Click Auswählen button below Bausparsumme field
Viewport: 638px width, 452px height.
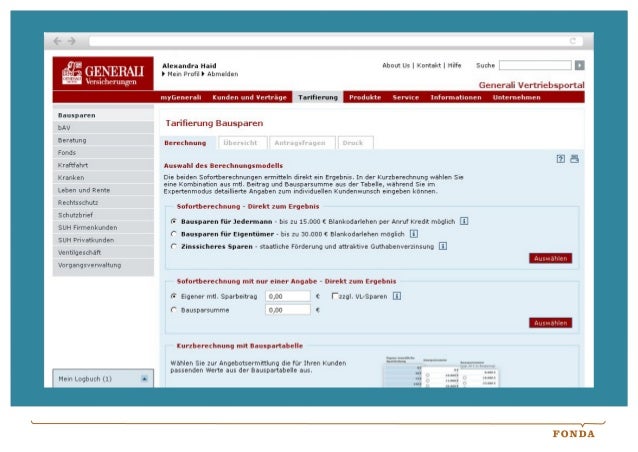point(551,323)
